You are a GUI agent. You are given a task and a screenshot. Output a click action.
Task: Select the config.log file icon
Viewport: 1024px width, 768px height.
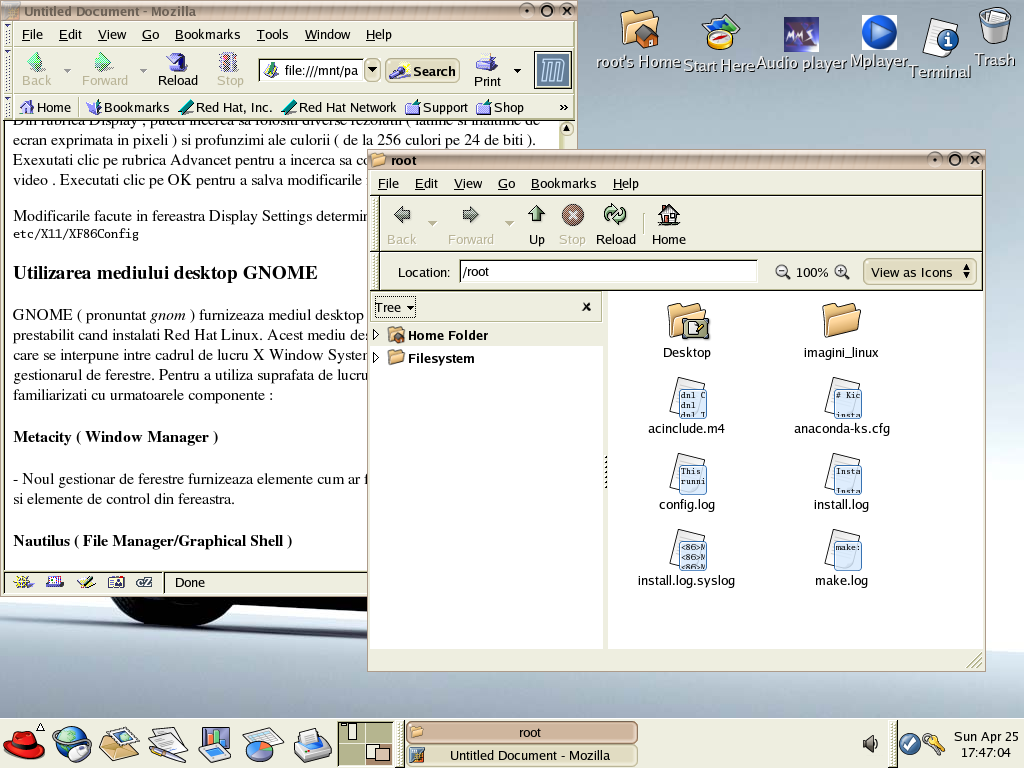click(x=687, y=473)
